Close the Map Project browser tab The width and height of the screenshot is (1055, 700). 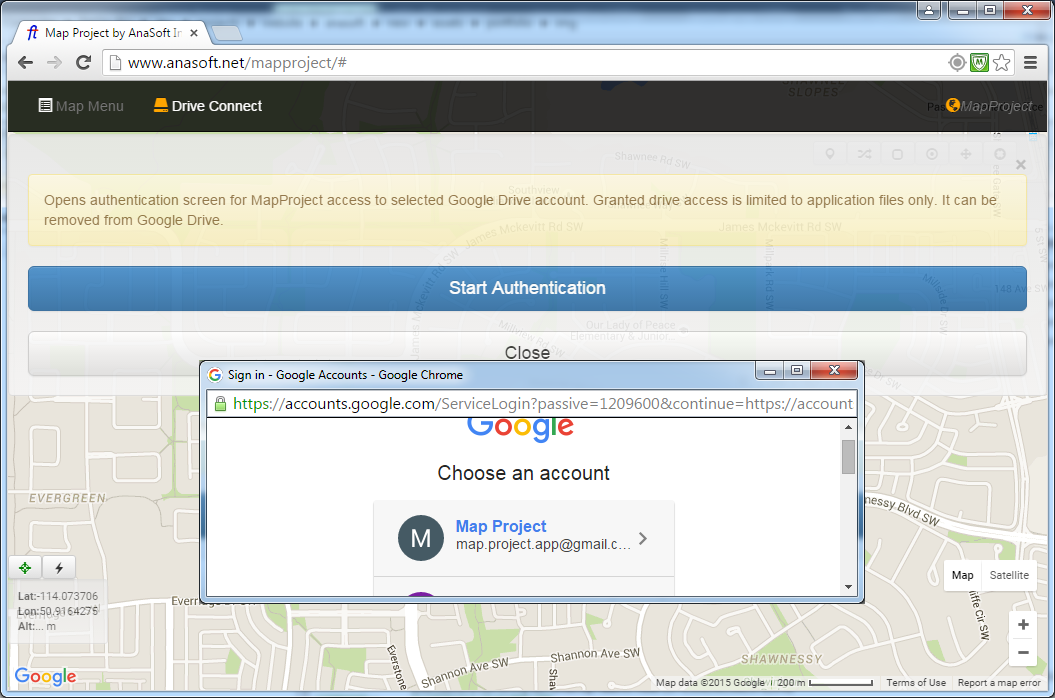point(194,33)
